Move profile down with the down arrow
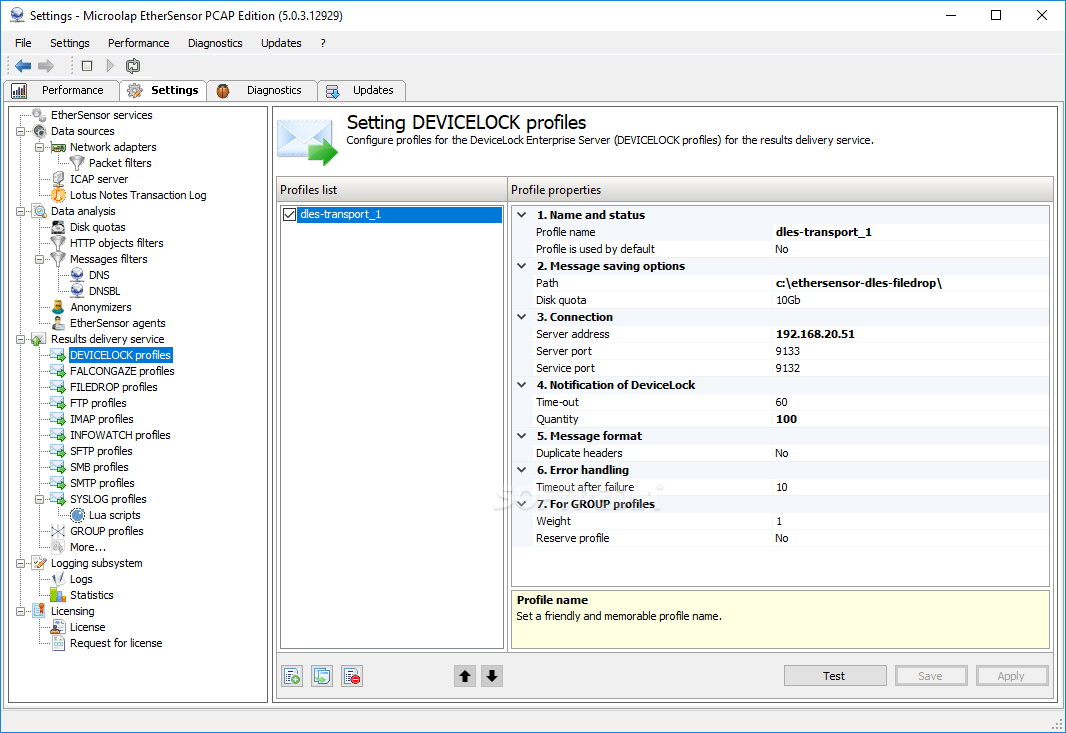1066x733 pixels. pyautogui.click(x=492, y=676)
